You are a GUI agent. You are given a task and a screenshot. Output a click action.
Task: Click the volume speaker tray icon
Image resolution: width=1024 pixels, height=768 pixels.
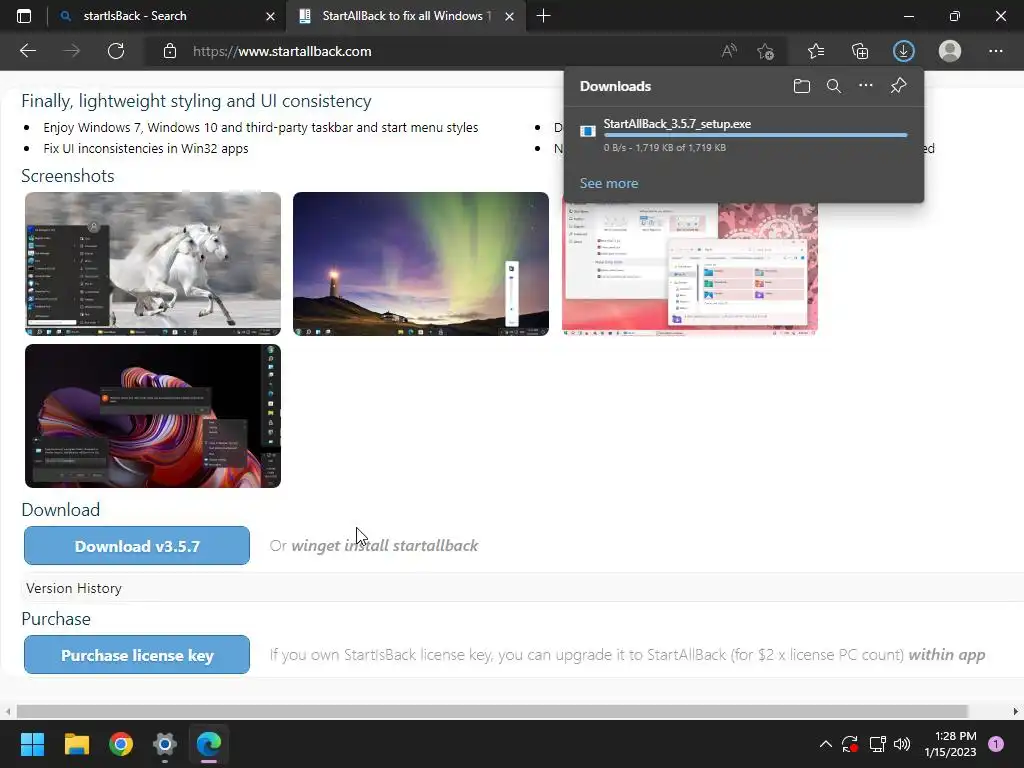point(902,744)
